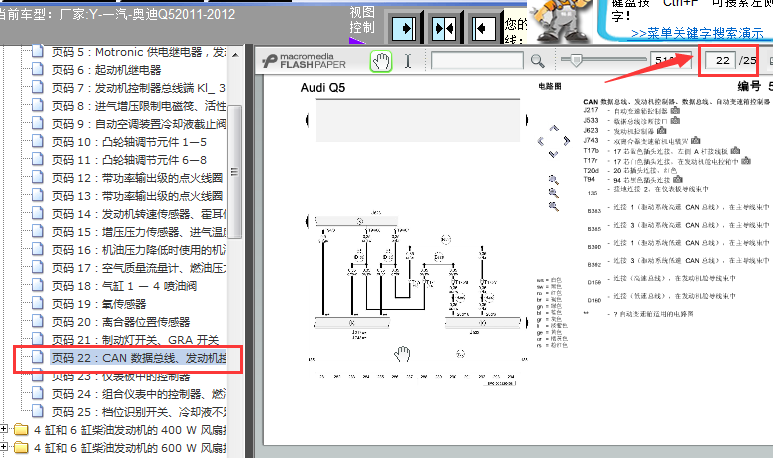The width and height of the screenshot is (773, 458).
Task: Select 页码 22：CAN 数据总线
Action: coord(139,358)
